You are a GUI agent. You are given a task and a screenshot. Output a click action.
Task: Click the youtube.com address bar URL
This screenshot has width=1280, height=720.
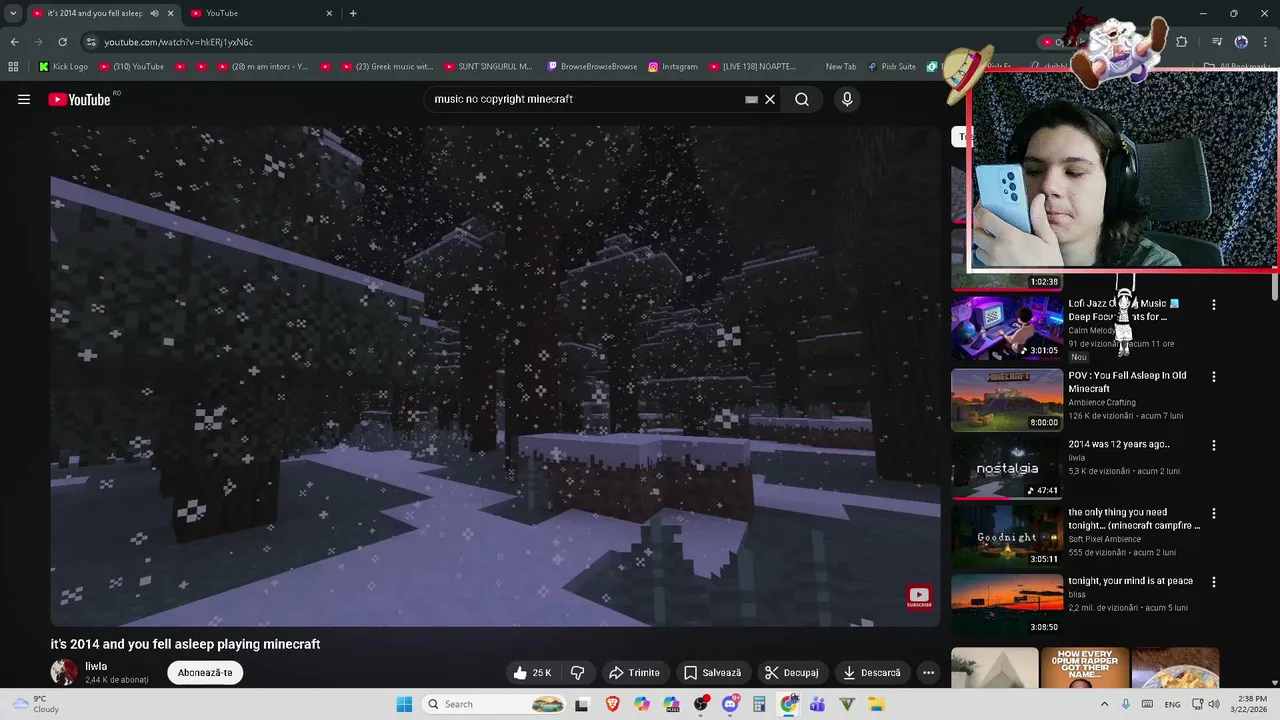(x=179, y=42)
